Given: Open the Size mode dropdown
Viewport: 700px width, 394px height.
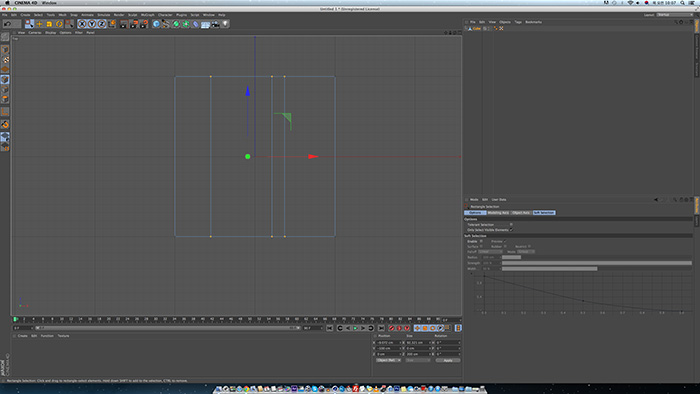Looking at the screenshot, I should tap(418, 360).
